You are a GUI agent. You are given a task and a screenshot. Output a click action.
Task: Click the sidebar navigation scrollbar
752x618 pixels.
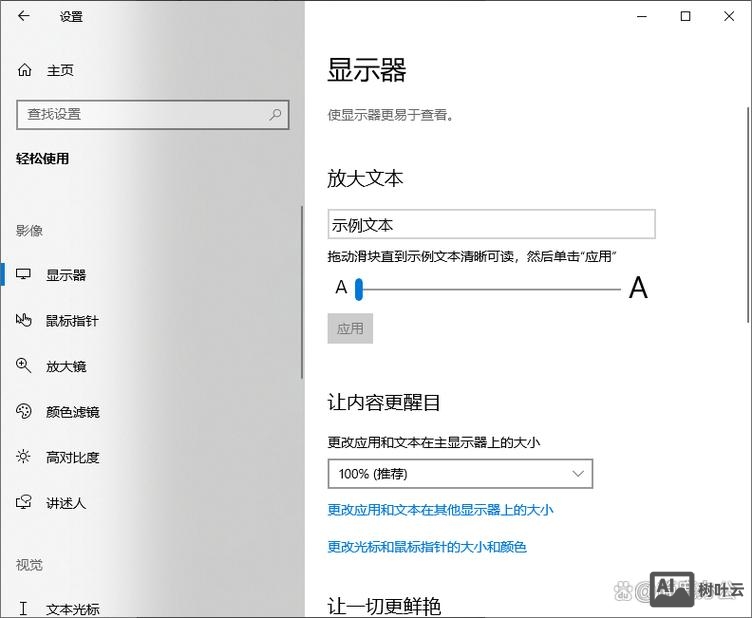[302, 292]
